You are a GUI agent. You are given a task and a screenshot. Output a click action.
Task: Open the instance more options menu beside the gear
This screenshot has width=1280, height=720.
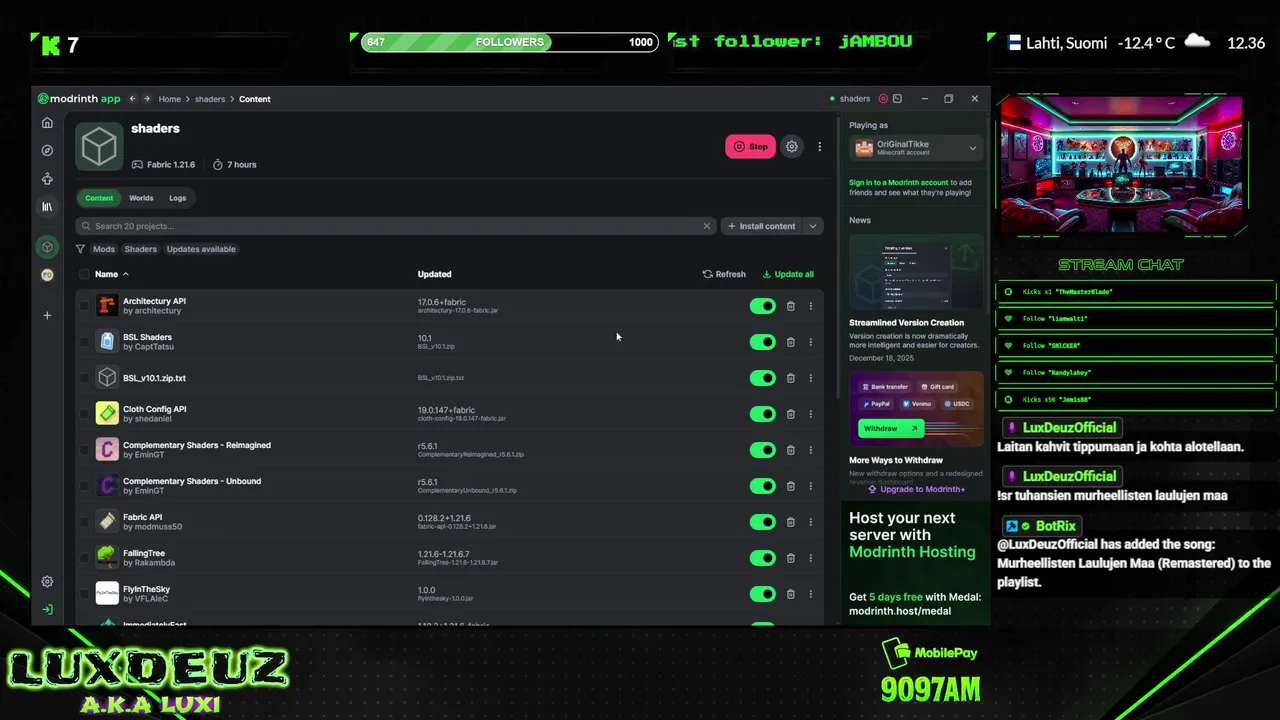[820, 146]
